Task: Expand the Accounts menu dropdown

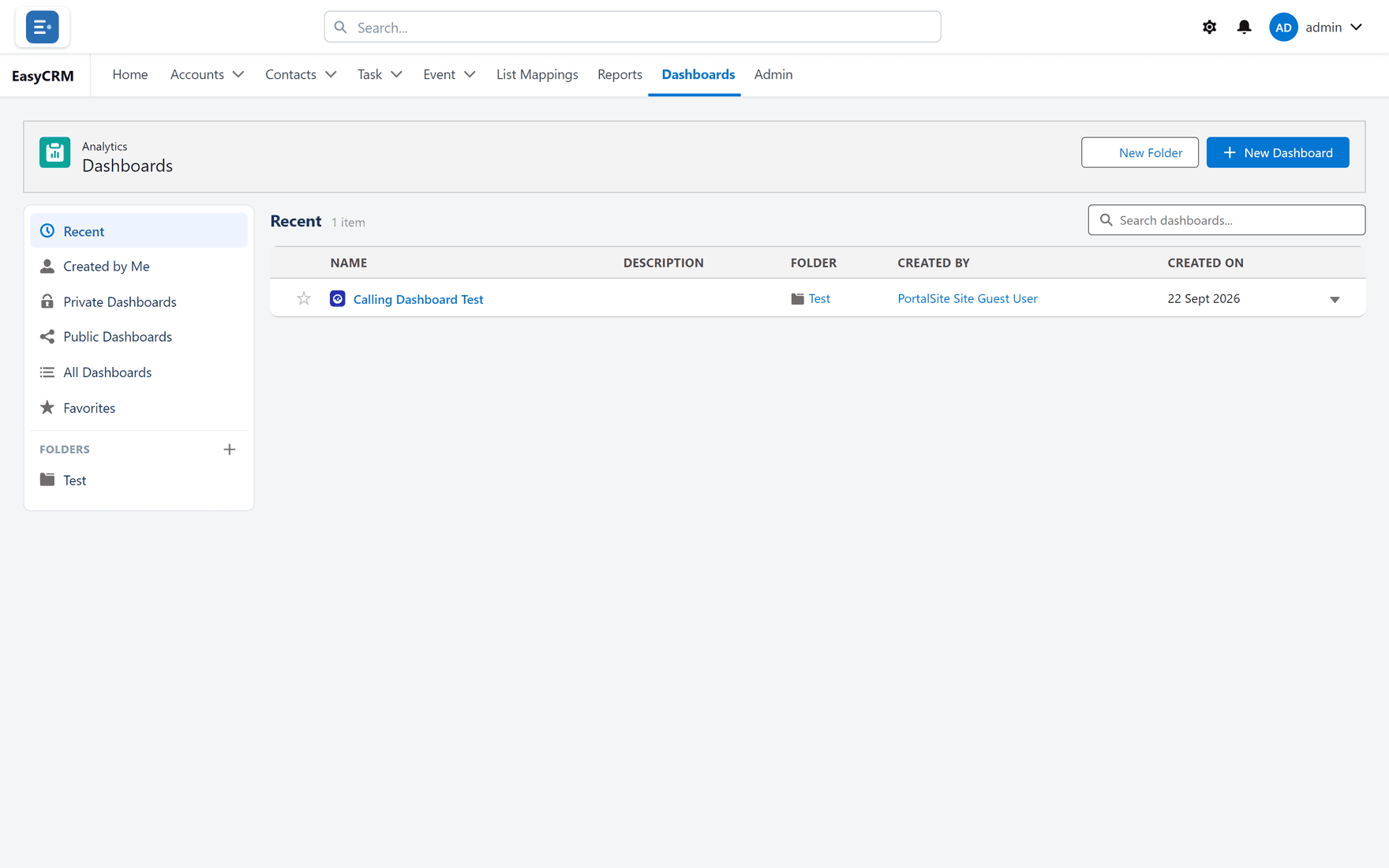Action: [x=238, y=74]
